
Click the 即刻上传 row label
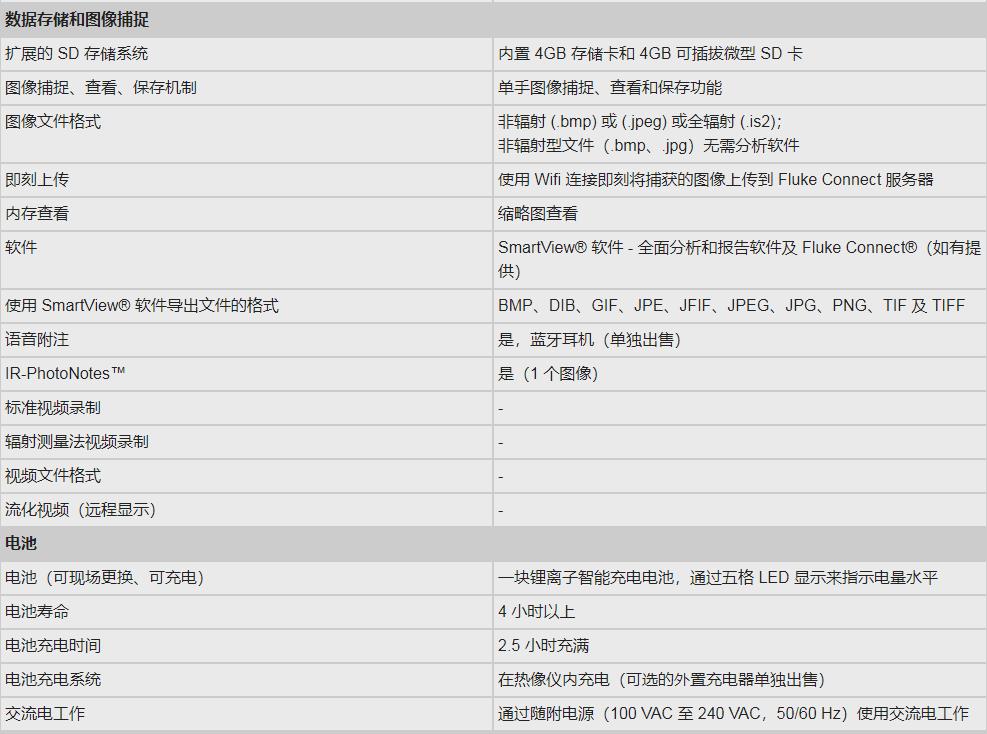37,180
